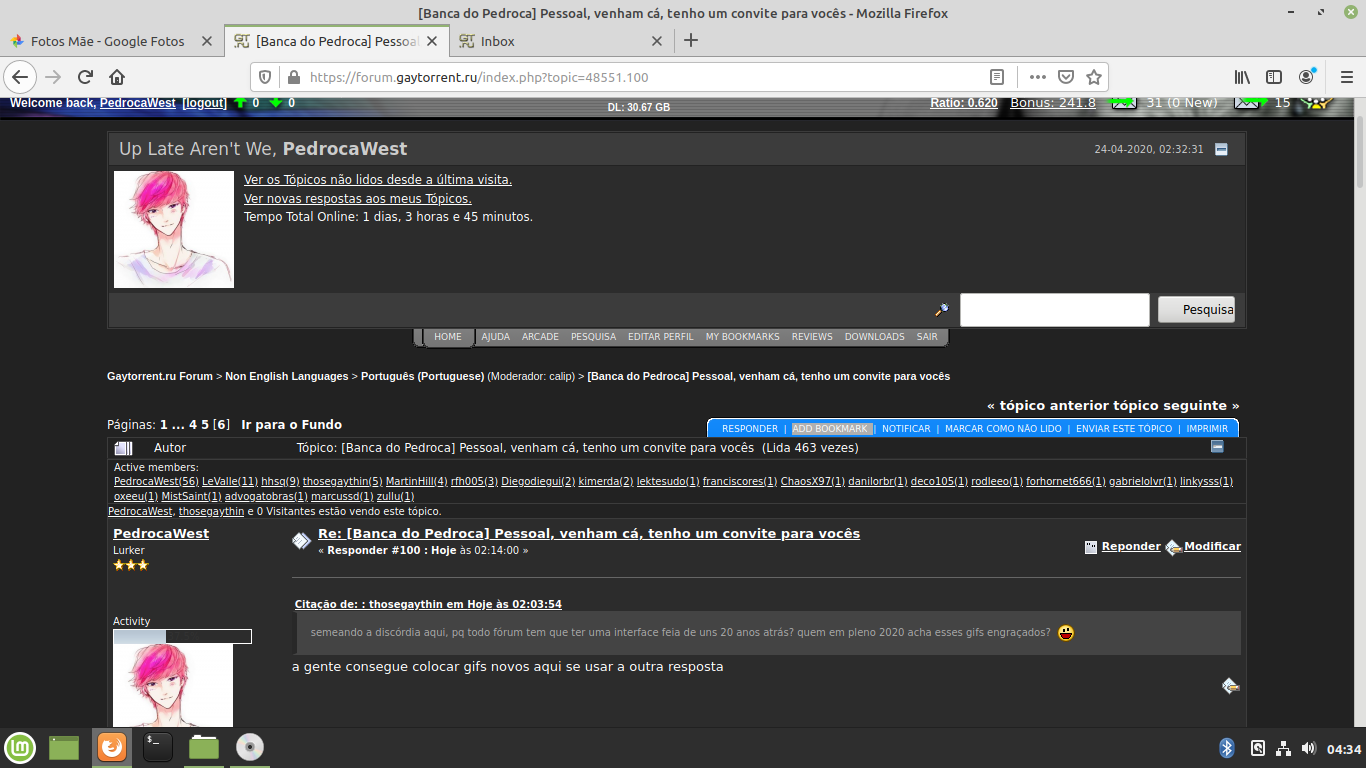Click inside the forum search input field
Viewport: 1366px width, 768px height.
tap(1054, 310)
